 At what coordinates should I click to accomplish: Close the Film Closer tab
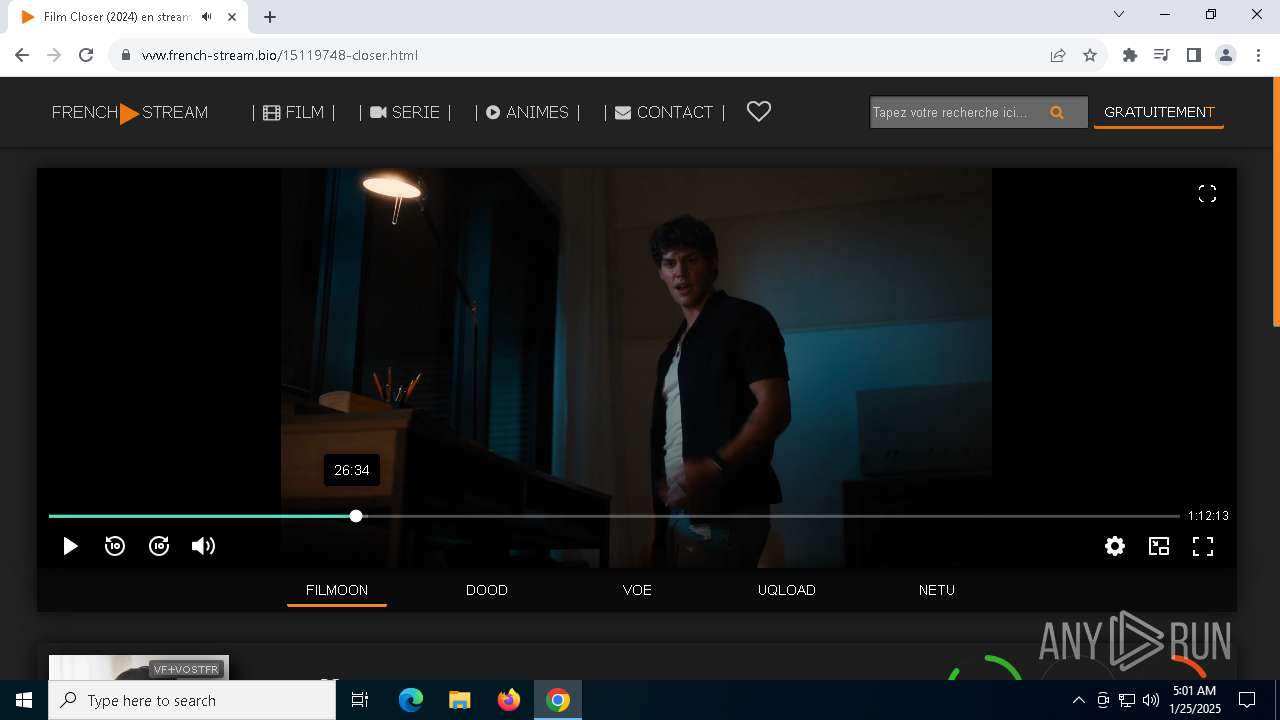pyautogui.click(x=232, y=17)
